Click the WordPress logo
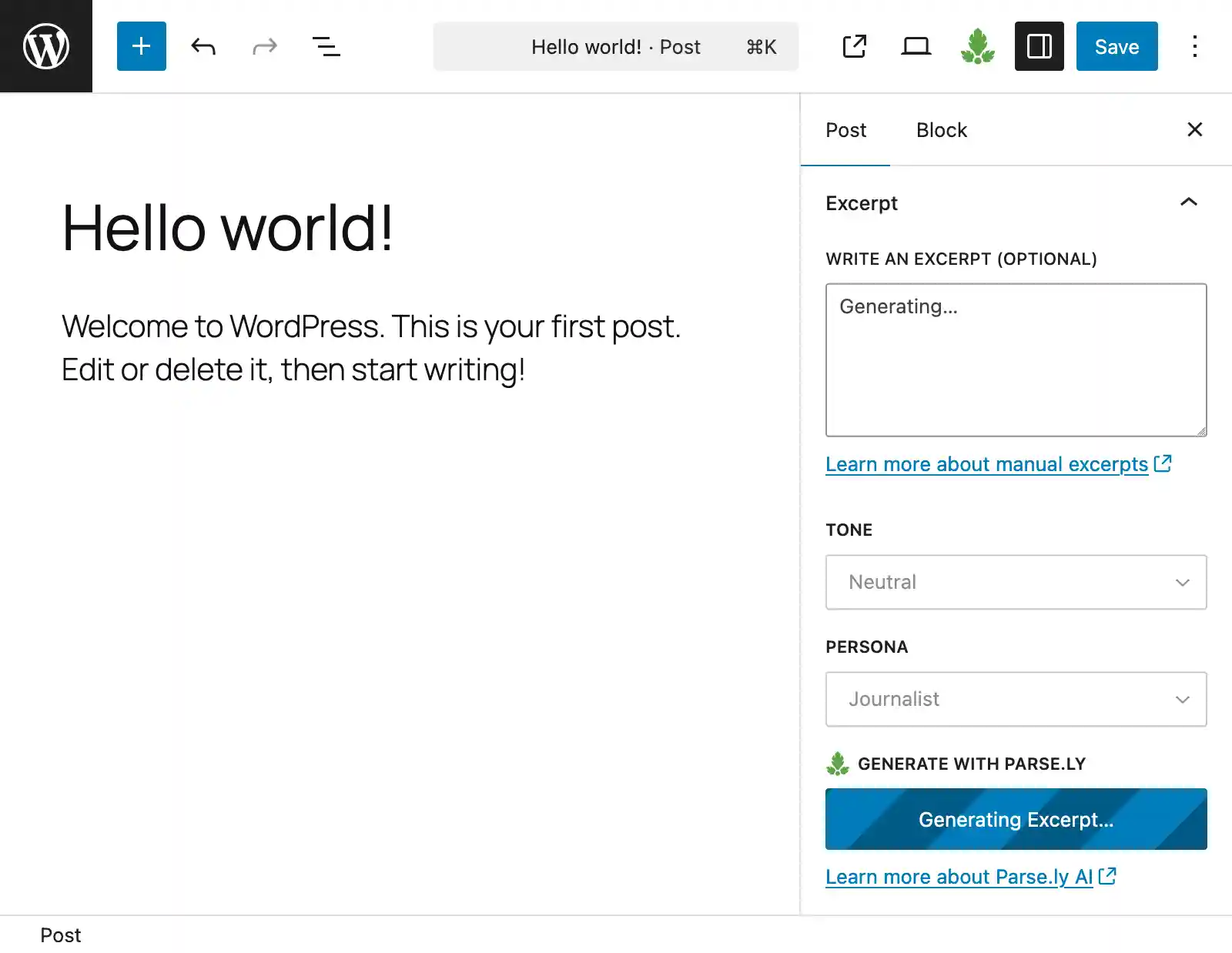The width and height of the screenshot is (1232, 953). [x=46, y=46]
